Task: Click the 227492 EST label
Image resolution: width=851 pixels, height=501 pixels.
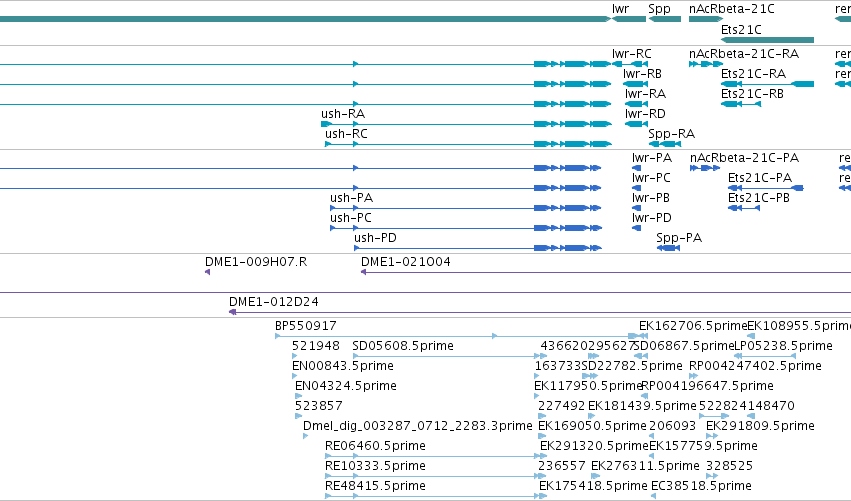Action: point(562,406)
